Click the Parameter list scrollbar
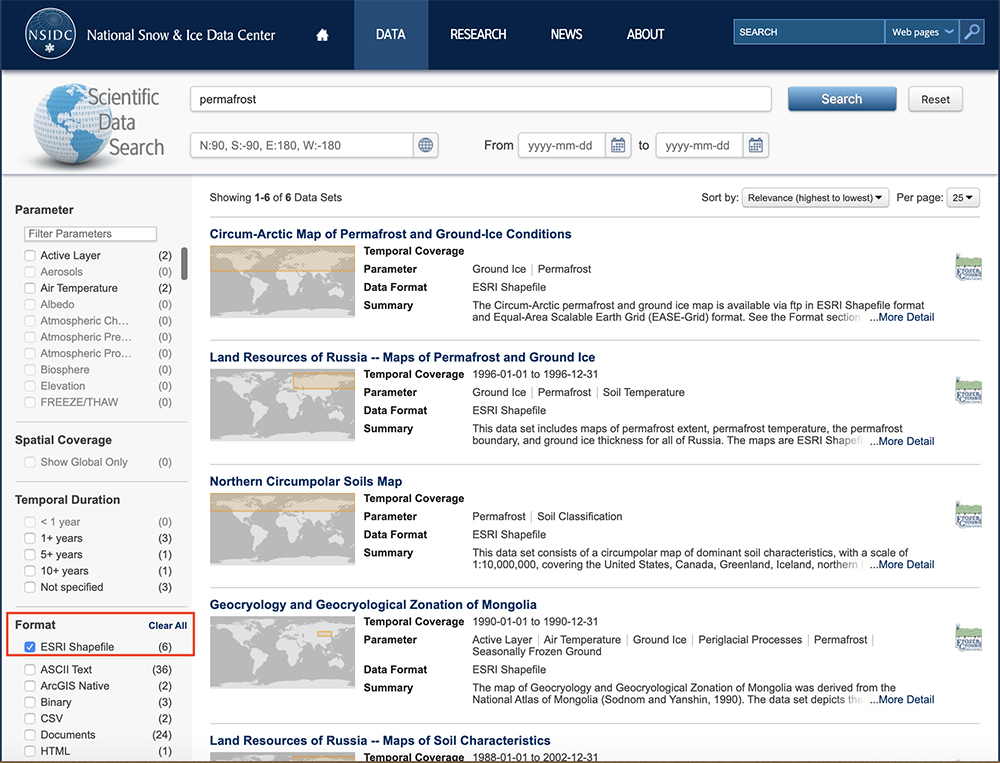Image resolution: width=1000 pixels, height=763 pixels. coord(184,263)
